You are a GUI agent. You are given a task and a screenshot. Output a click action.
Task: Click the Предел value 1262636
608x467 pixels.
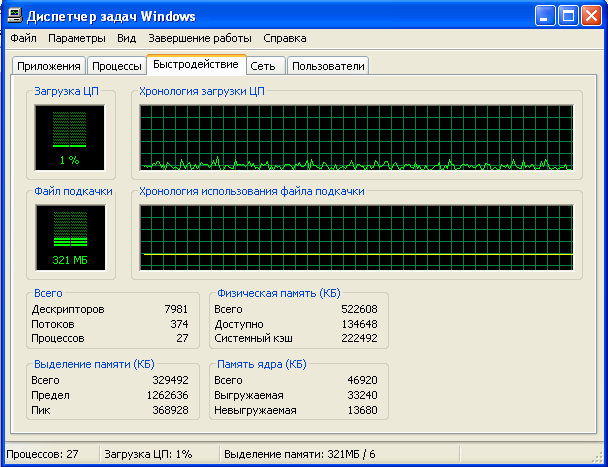click(168, 395)
